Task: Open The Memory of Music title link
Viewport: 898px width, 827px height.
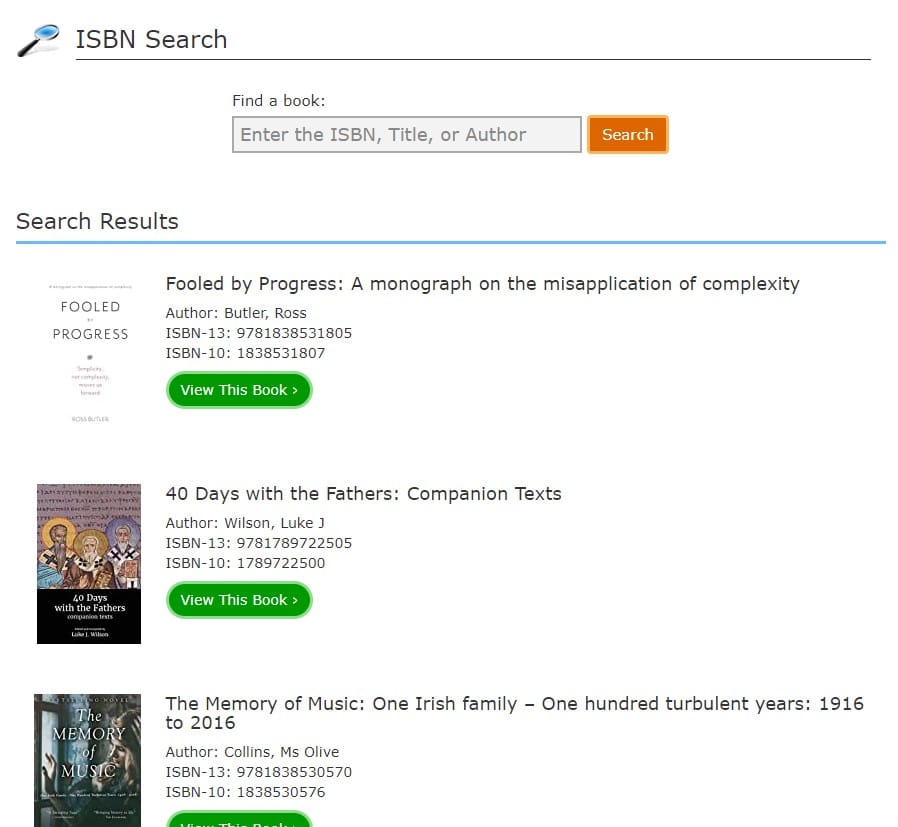Action: click(x=514, y=713)
